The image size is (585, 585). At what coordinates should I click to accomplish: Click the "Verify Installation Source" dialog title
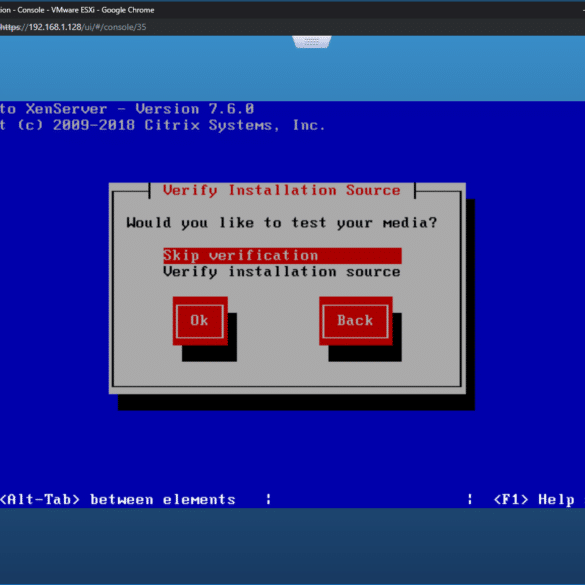pyautogui.click(x=282, y=190)
